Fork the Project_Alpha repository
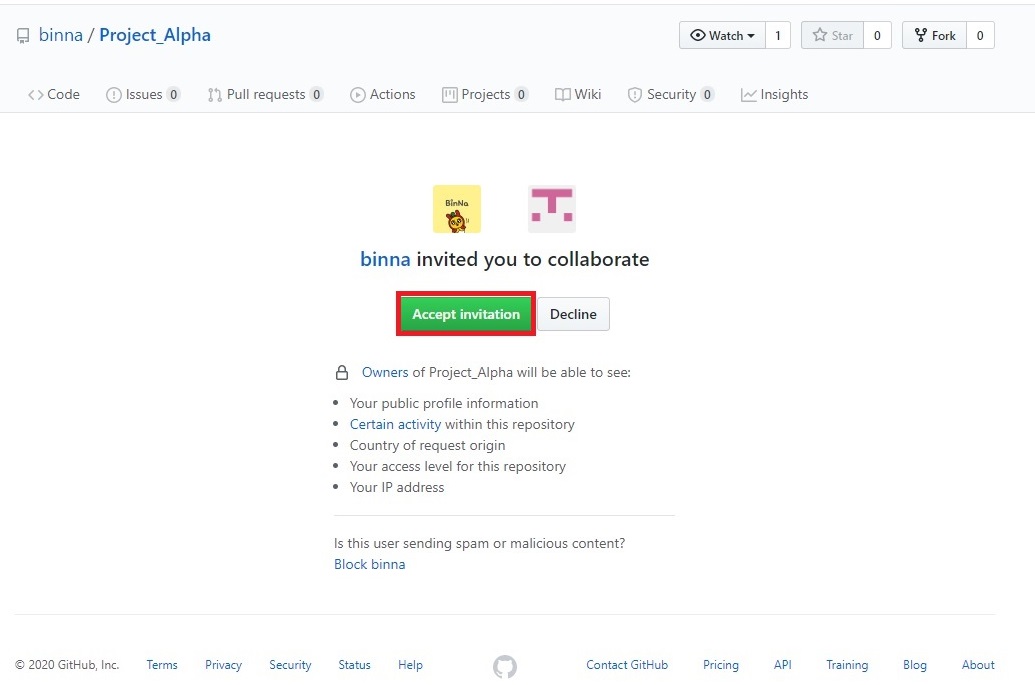The image size is (1035, 685). click(935, 36)
